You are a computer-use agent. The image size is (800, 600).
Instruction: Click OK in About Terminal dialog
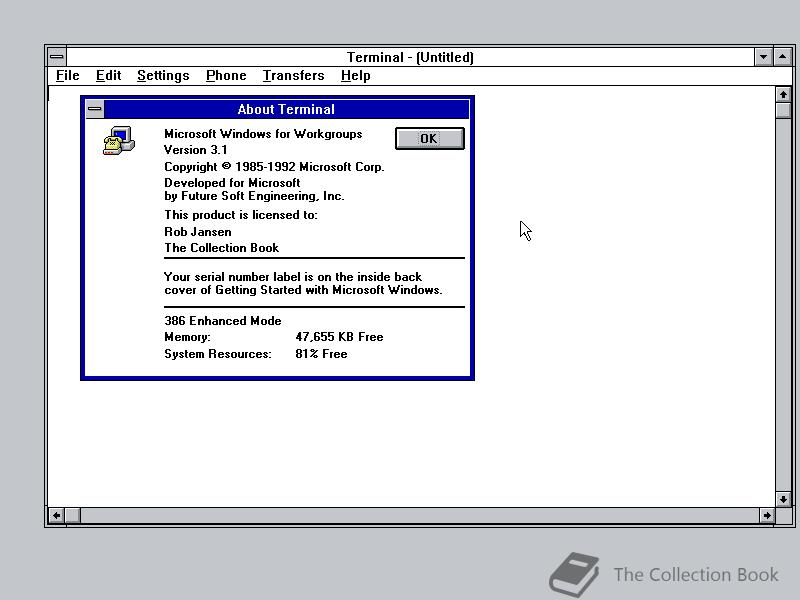[x=430, y=138]
